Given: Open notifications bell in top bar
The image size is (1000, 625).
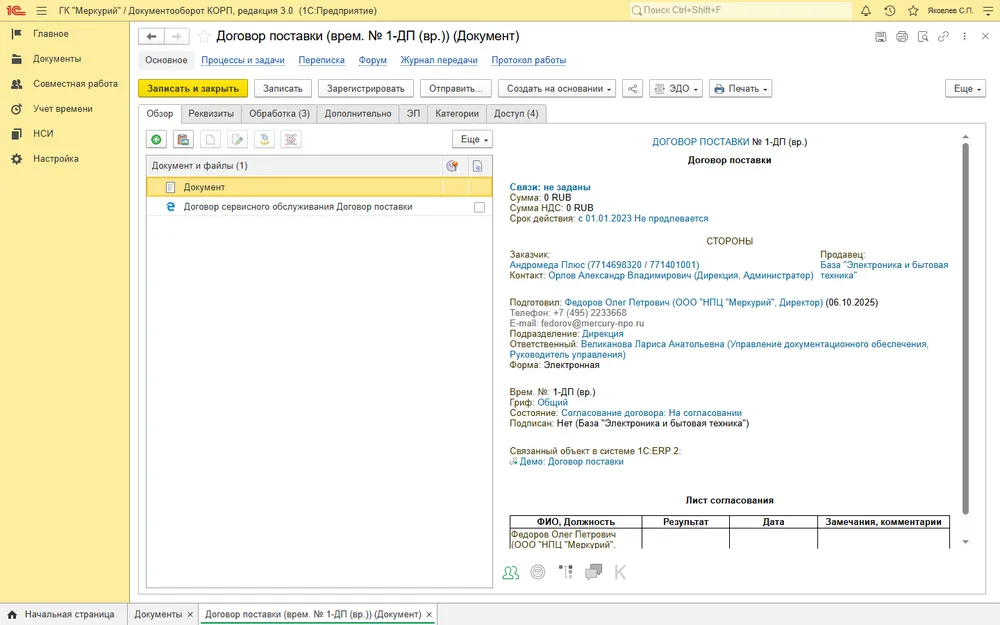Looking at the screenshot, I should tap(865, 10).
